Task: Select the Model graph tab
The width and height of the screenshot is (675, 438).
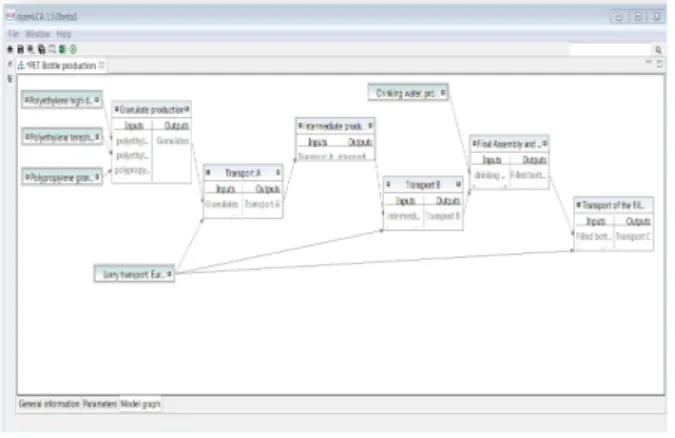Action: (x=140, y=404)
